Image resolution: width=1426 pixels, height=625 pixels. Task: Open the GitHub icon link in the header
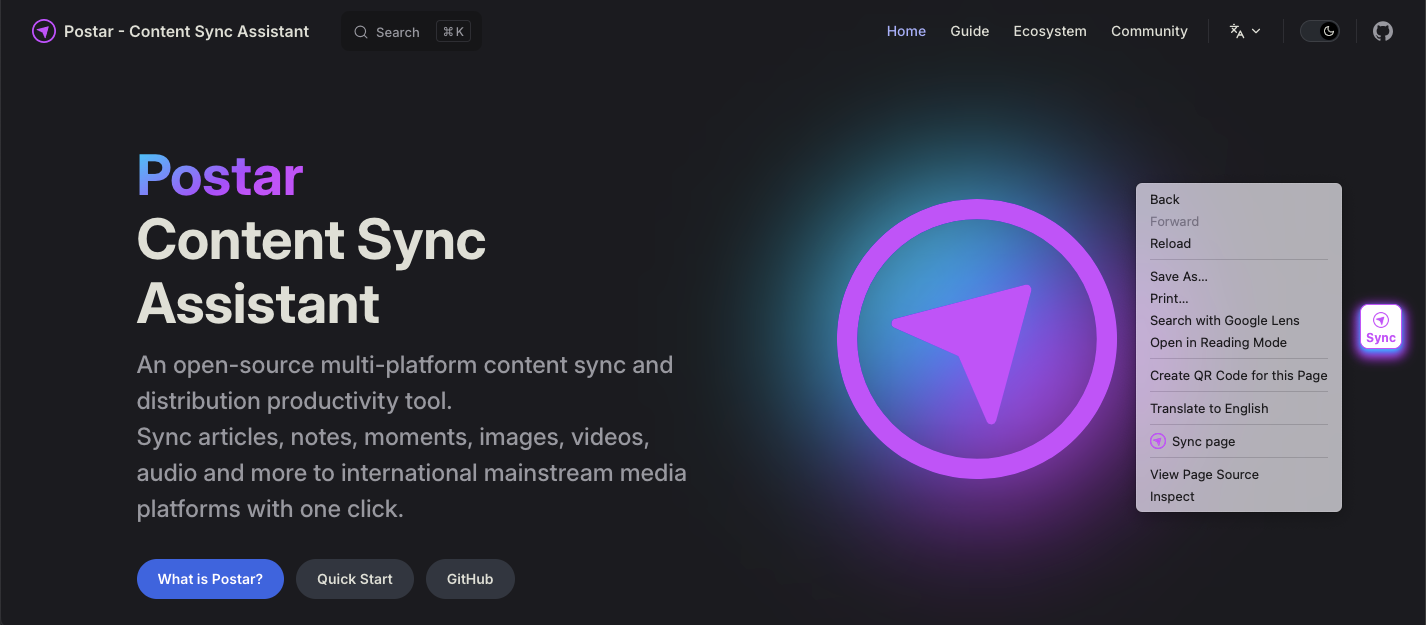click(x=1383, y=31)
